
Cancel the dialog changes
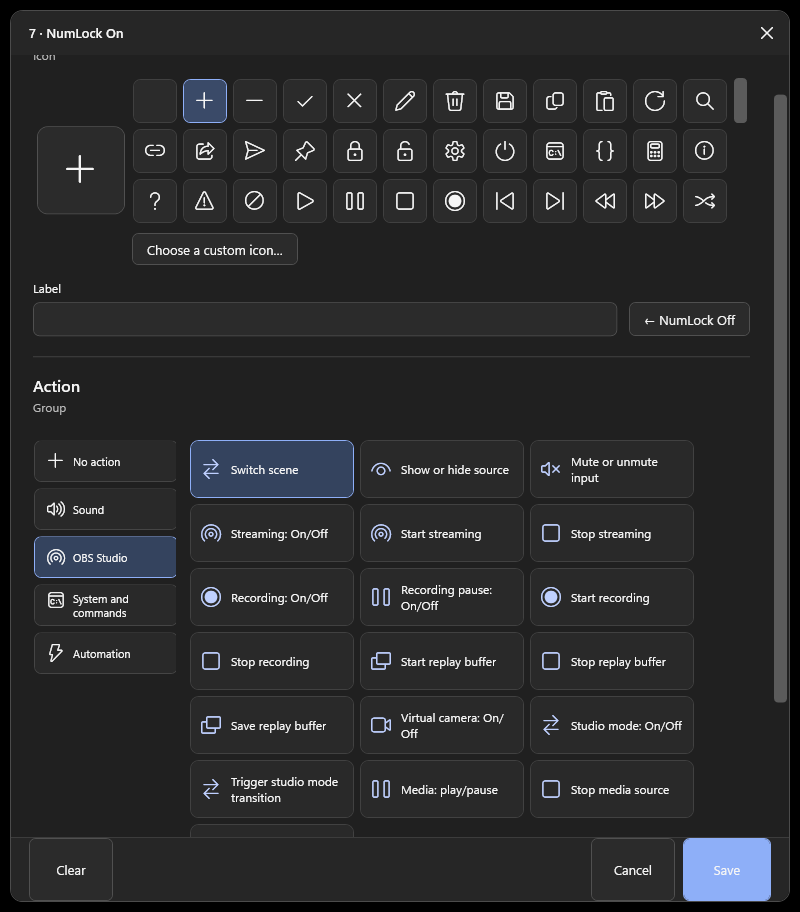[633, 870]
